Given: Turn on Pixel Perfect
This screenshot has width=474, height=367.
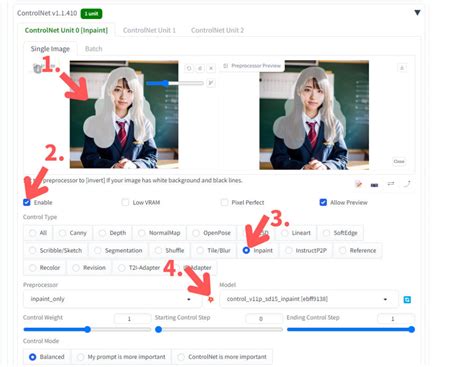Looking at the screenshot, I should [224, 202].
